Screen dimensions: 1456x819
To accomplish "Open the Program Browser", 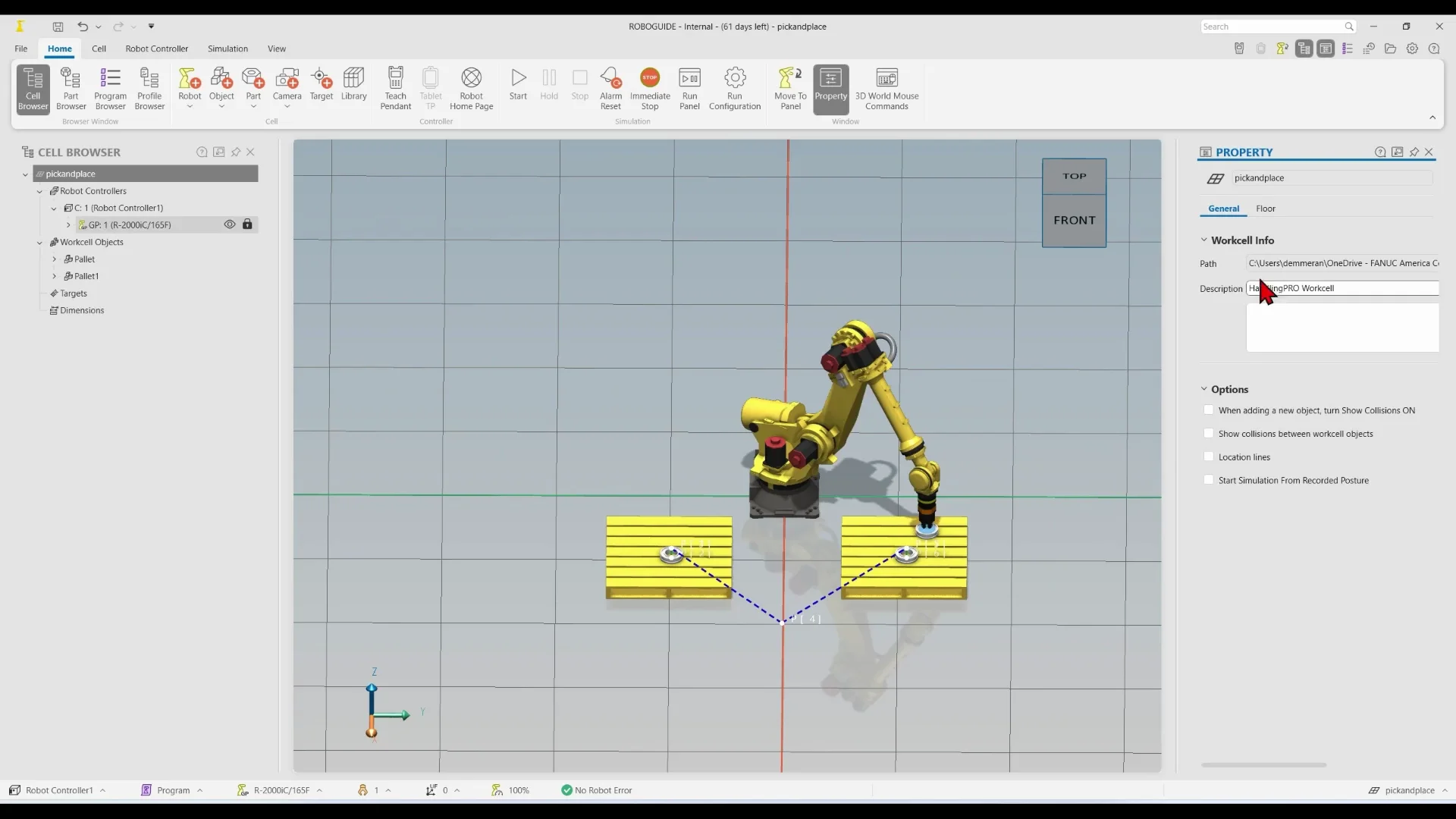I will (110, 89).
